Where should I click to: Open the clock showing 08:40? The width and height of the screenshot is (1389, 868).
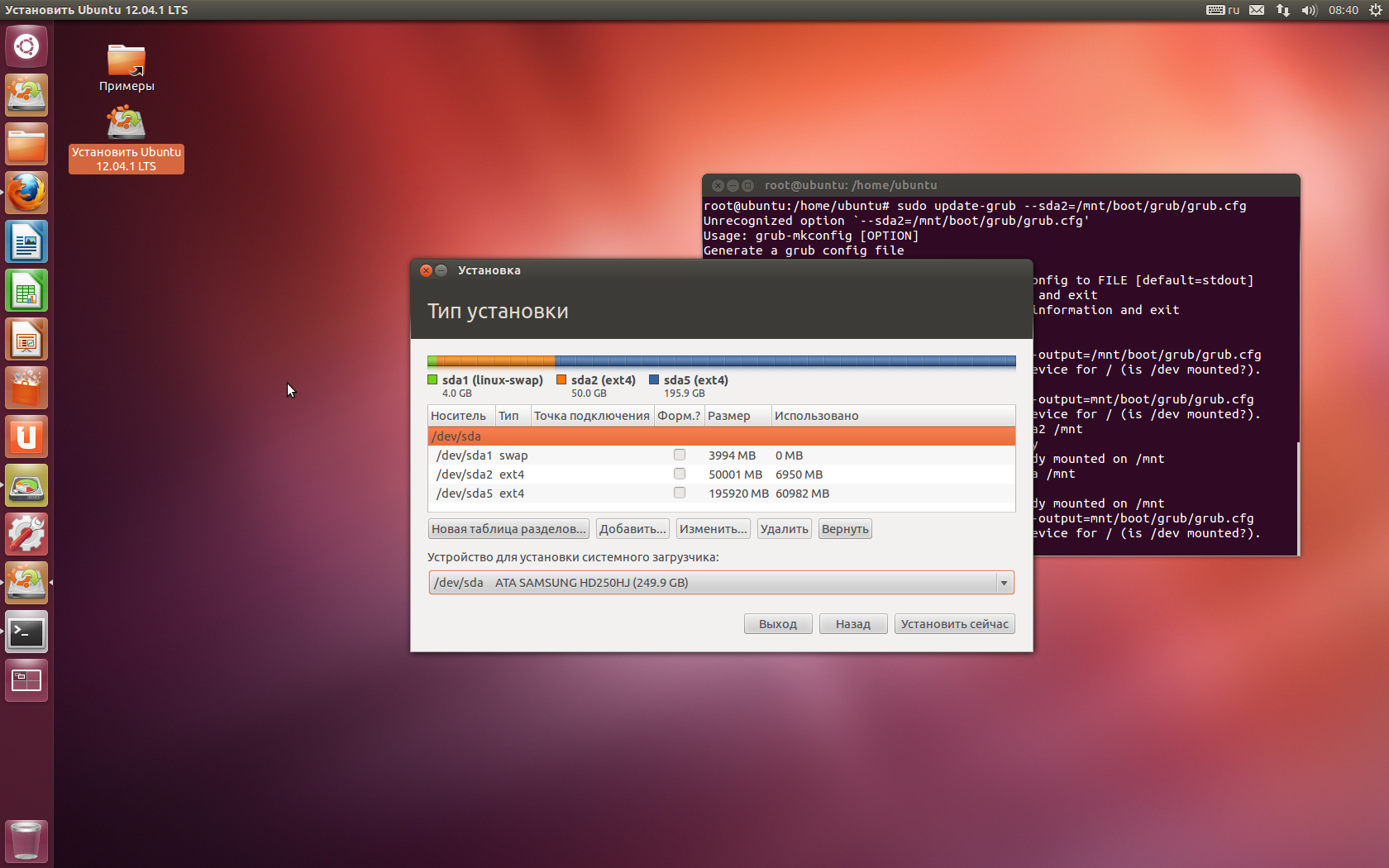click(1344, 10)
